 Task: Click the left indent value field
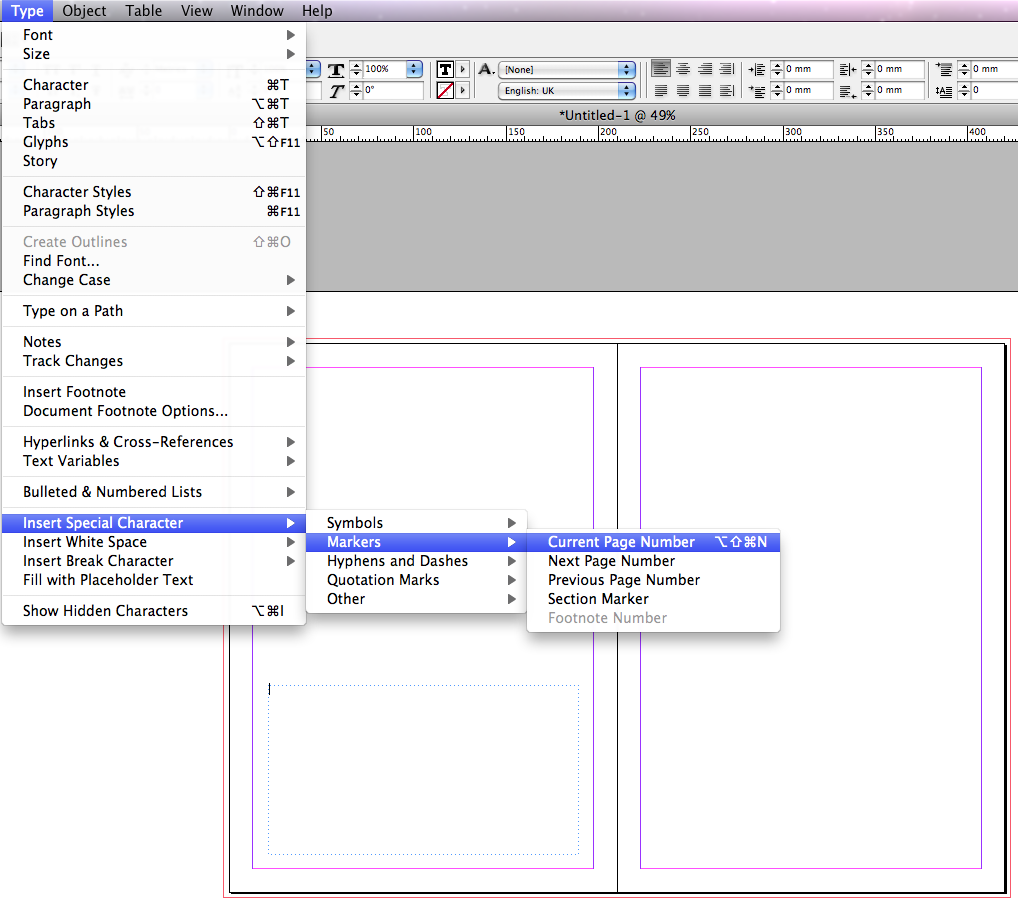802,69
